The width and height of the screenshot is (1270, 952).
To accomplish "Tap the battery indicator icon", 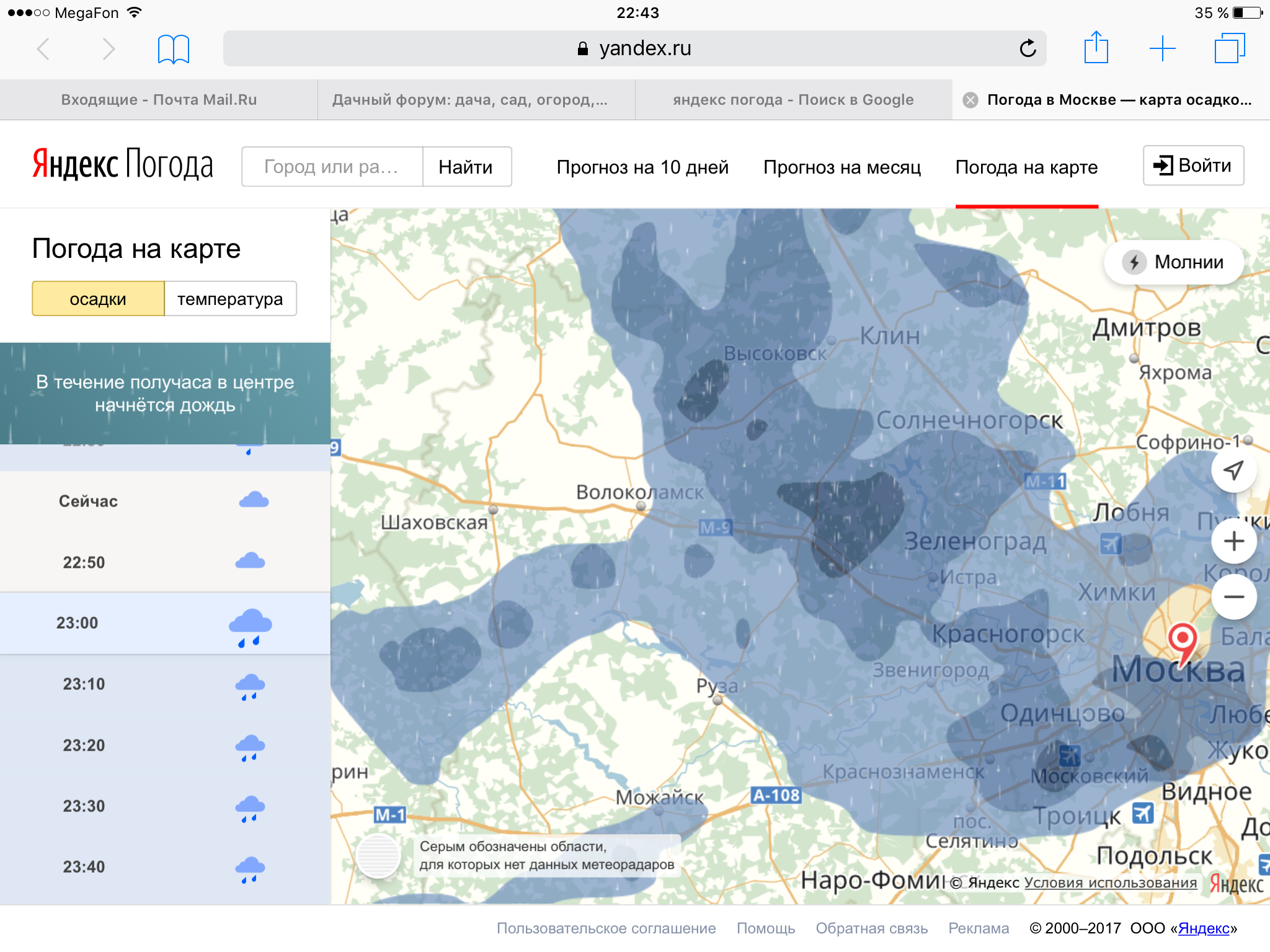I will [x=1247, y=12].
